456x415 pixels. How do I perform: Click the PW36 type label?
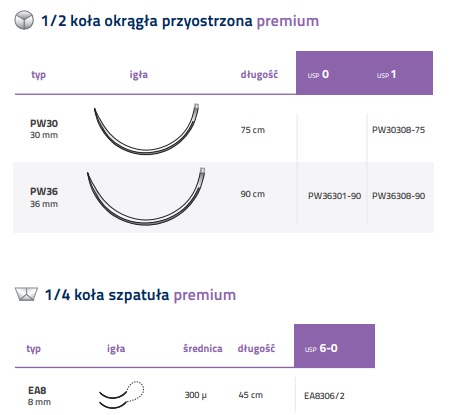point(44,191)
